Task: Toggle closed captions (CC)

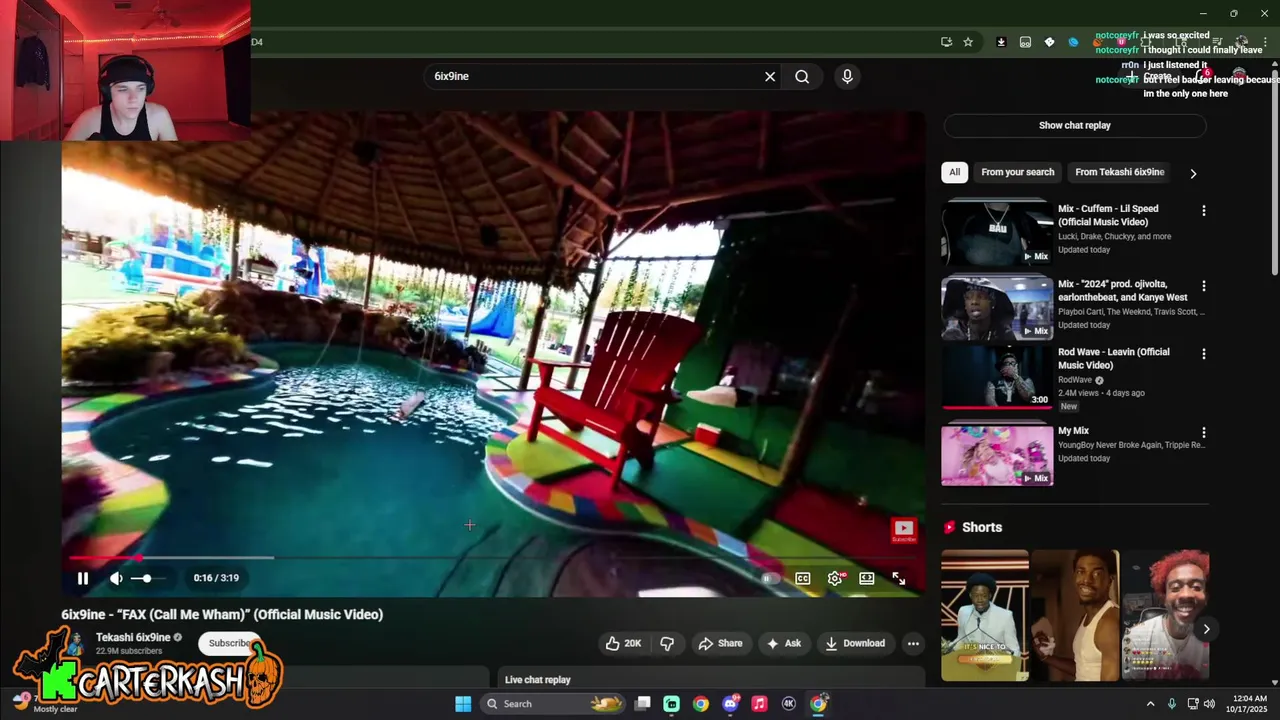Action: (802, 578)
